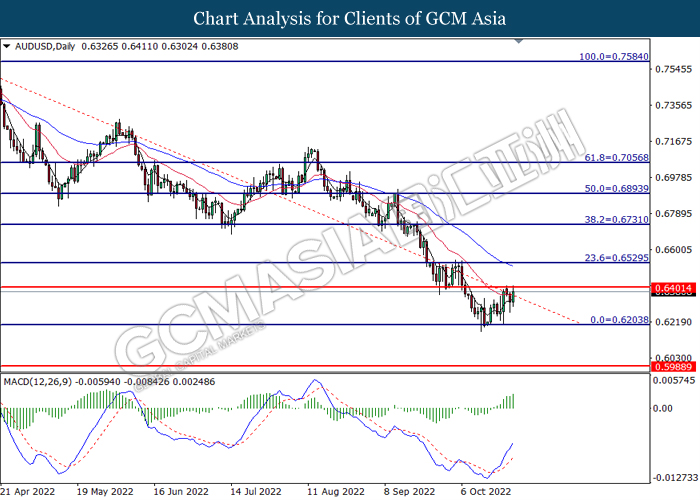700x500 pixels.
Task: Click the red 0.59889 price tag
Action: click(x=675, y=367)
